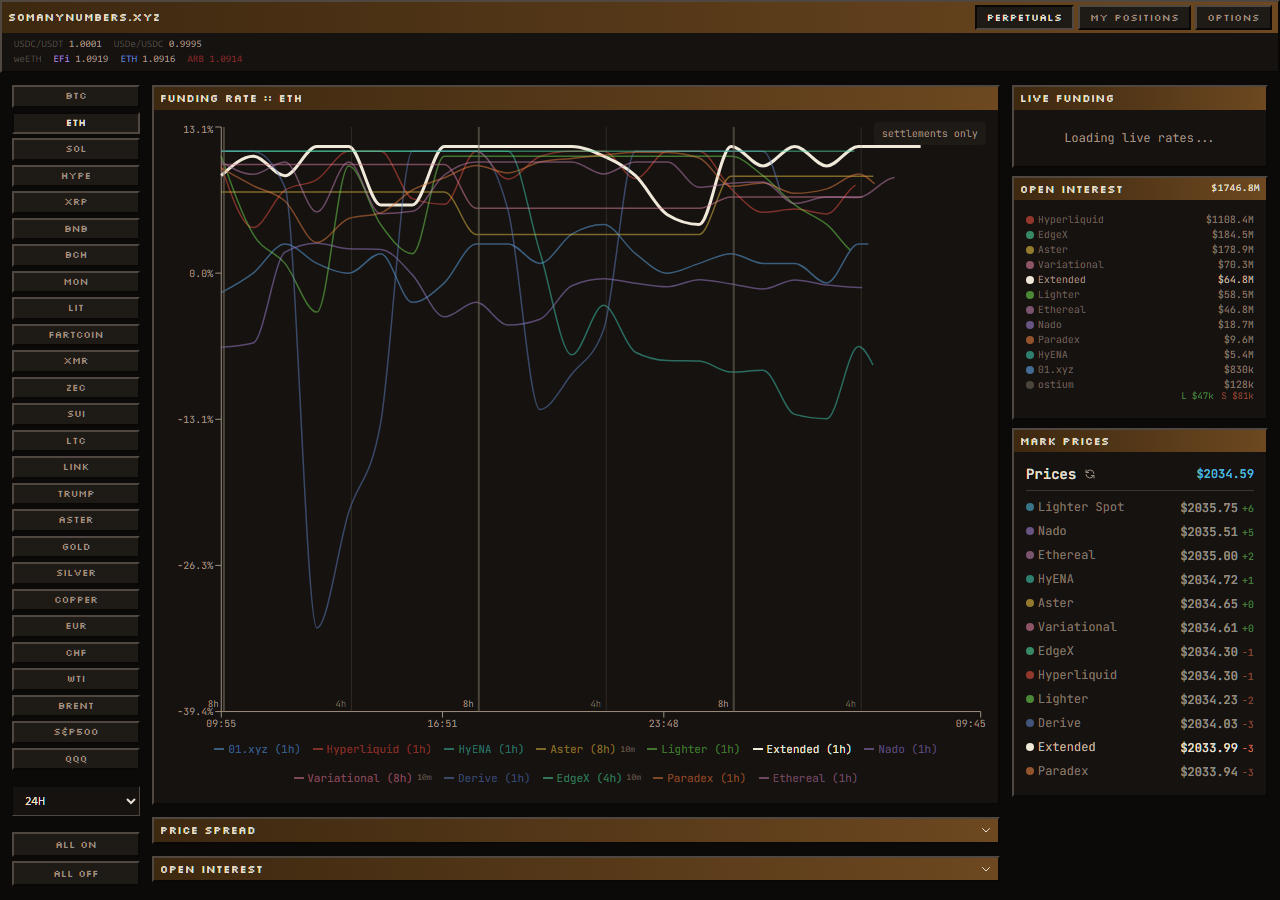
Task: Open the 24H timeframe dropdown
Action: [76, 801]
